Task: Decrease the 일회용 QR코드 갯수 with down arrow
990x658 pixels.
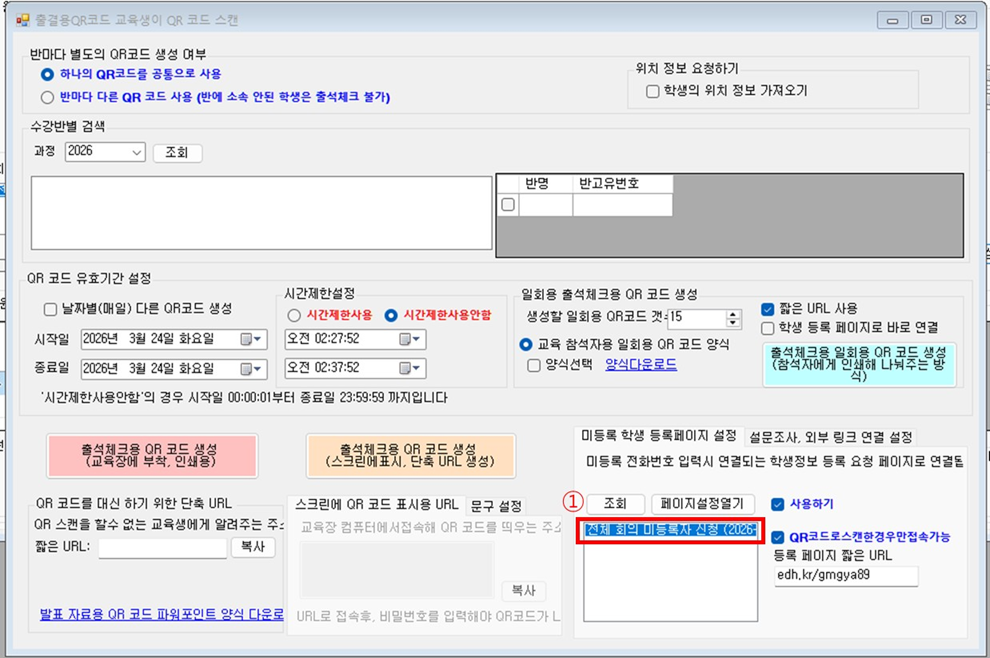Action: pos(733,323)
